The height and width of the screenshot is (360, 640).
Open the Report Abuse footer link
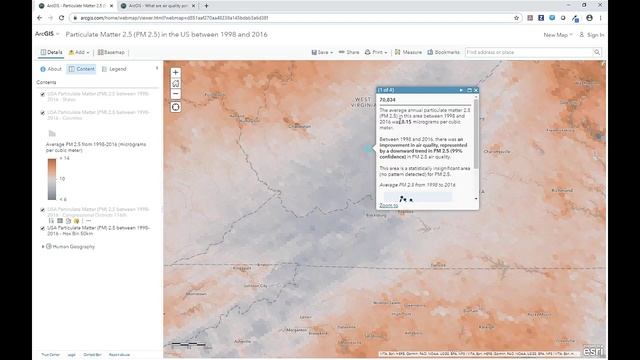point(119,355)
